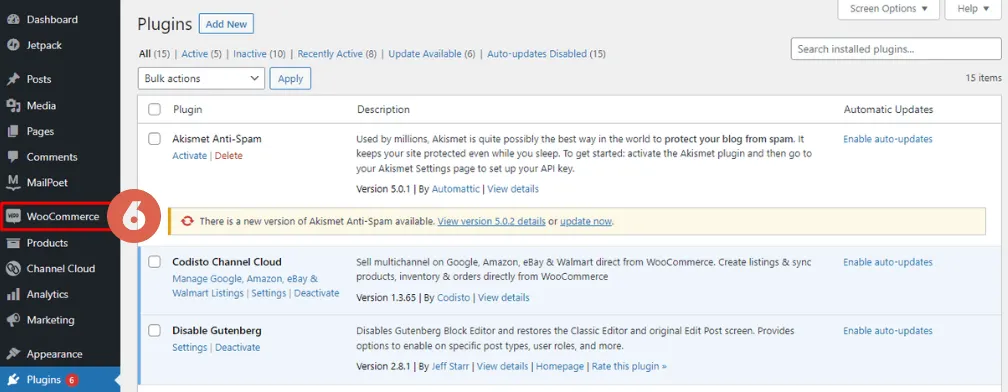Image resolution: width=1008 pixels, height=392 pixels.
Task: Check the Disable Gutenberg checkbox
Action: 154,330
